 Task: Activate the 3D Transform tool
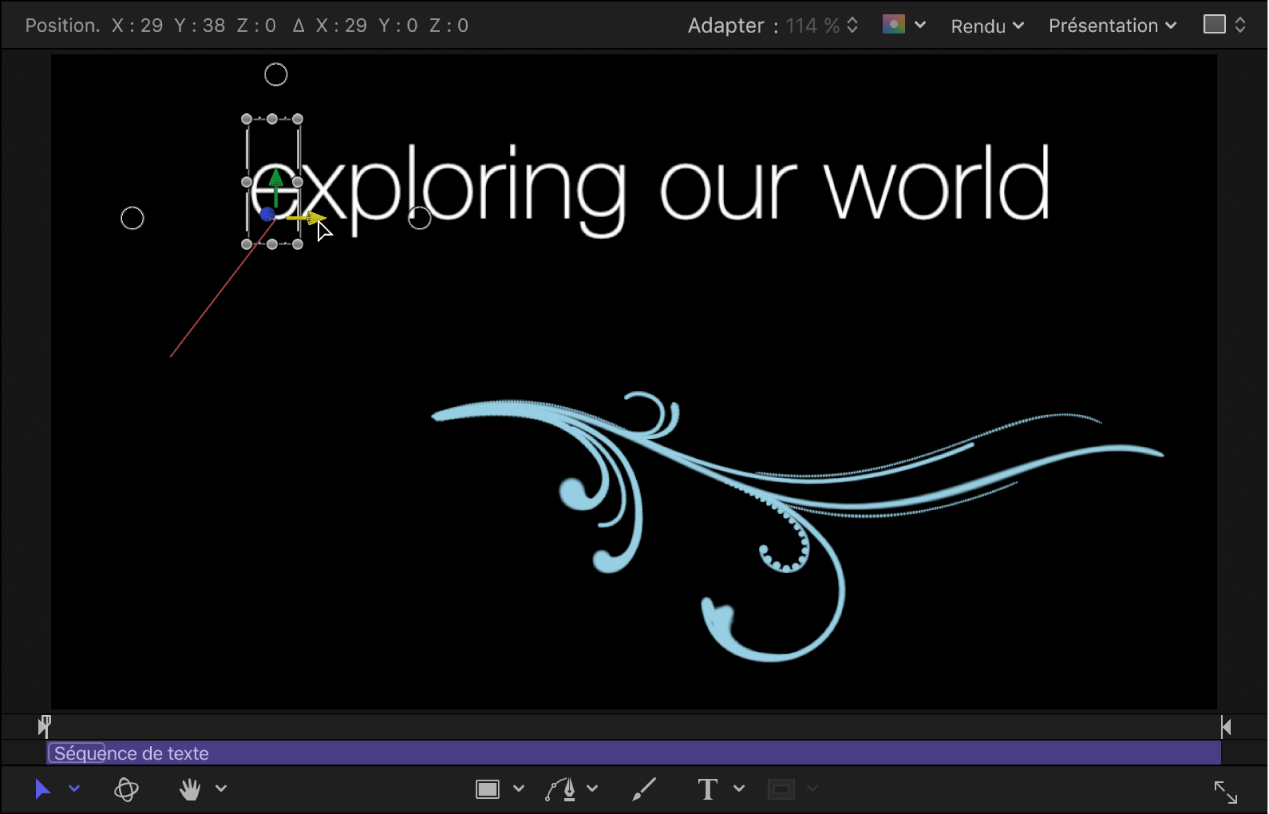click(x=126, y=790)
